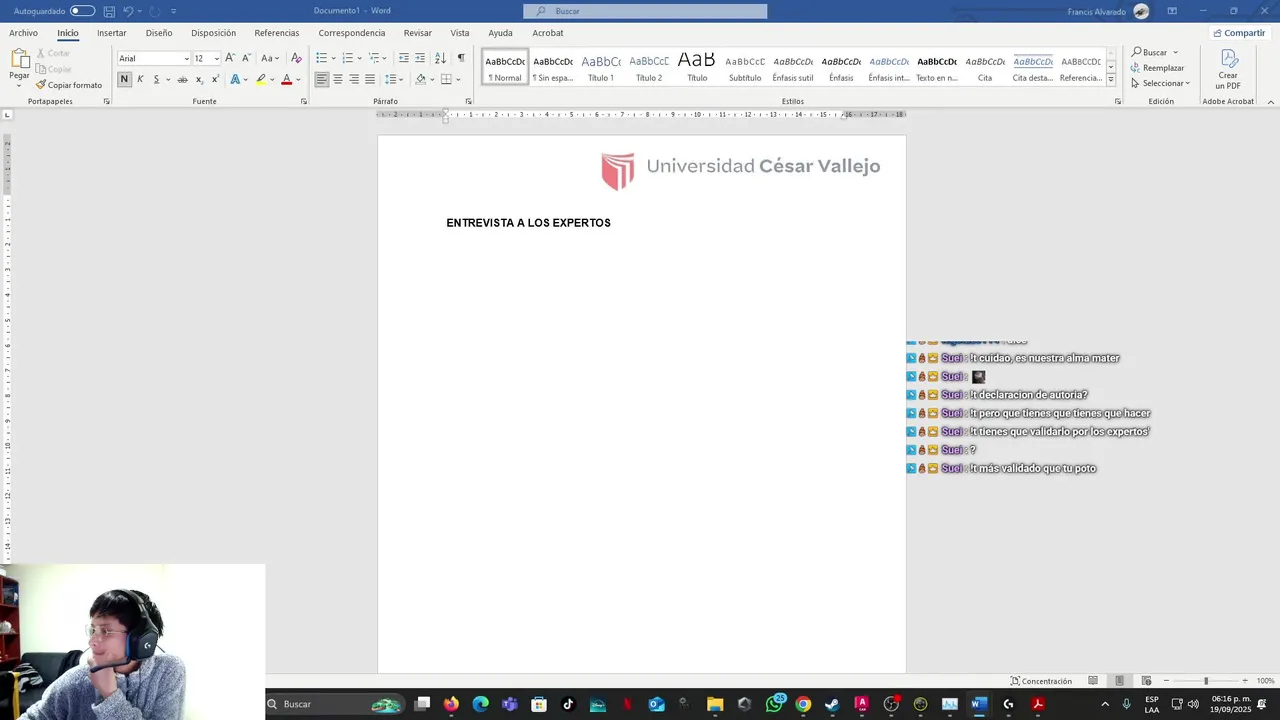The image size is (1280, 720).
Task: Click Reemplazar in Edición group
Action: pos(1158,68)
